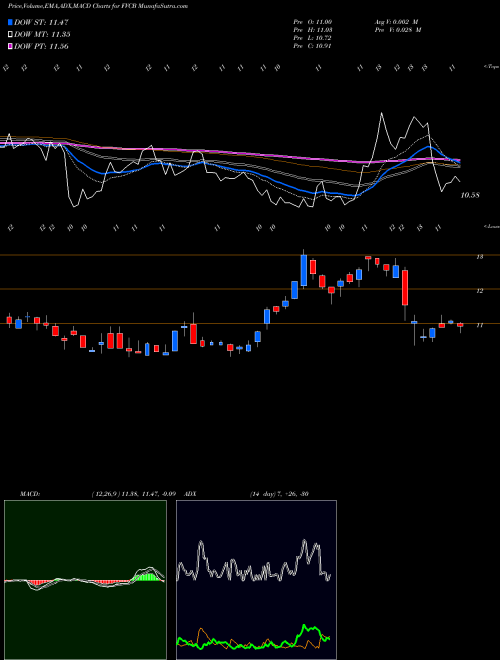
Task: Click the 'Pre L: 10.72' low value
Action: click(313, 38)
